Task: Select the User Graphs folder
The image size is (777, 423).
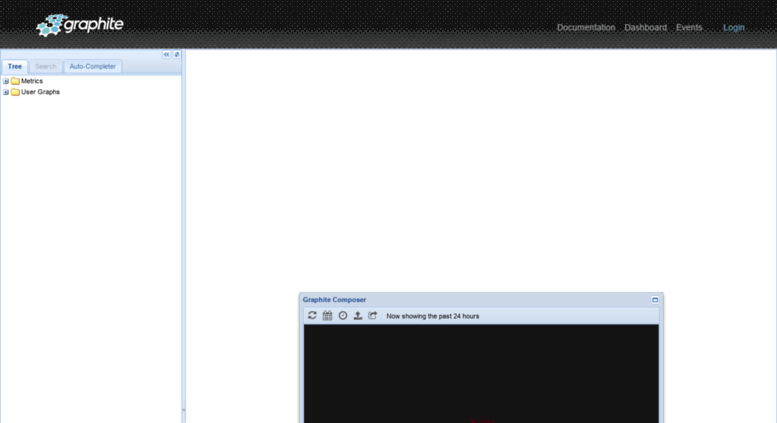Action: [40, 92]
